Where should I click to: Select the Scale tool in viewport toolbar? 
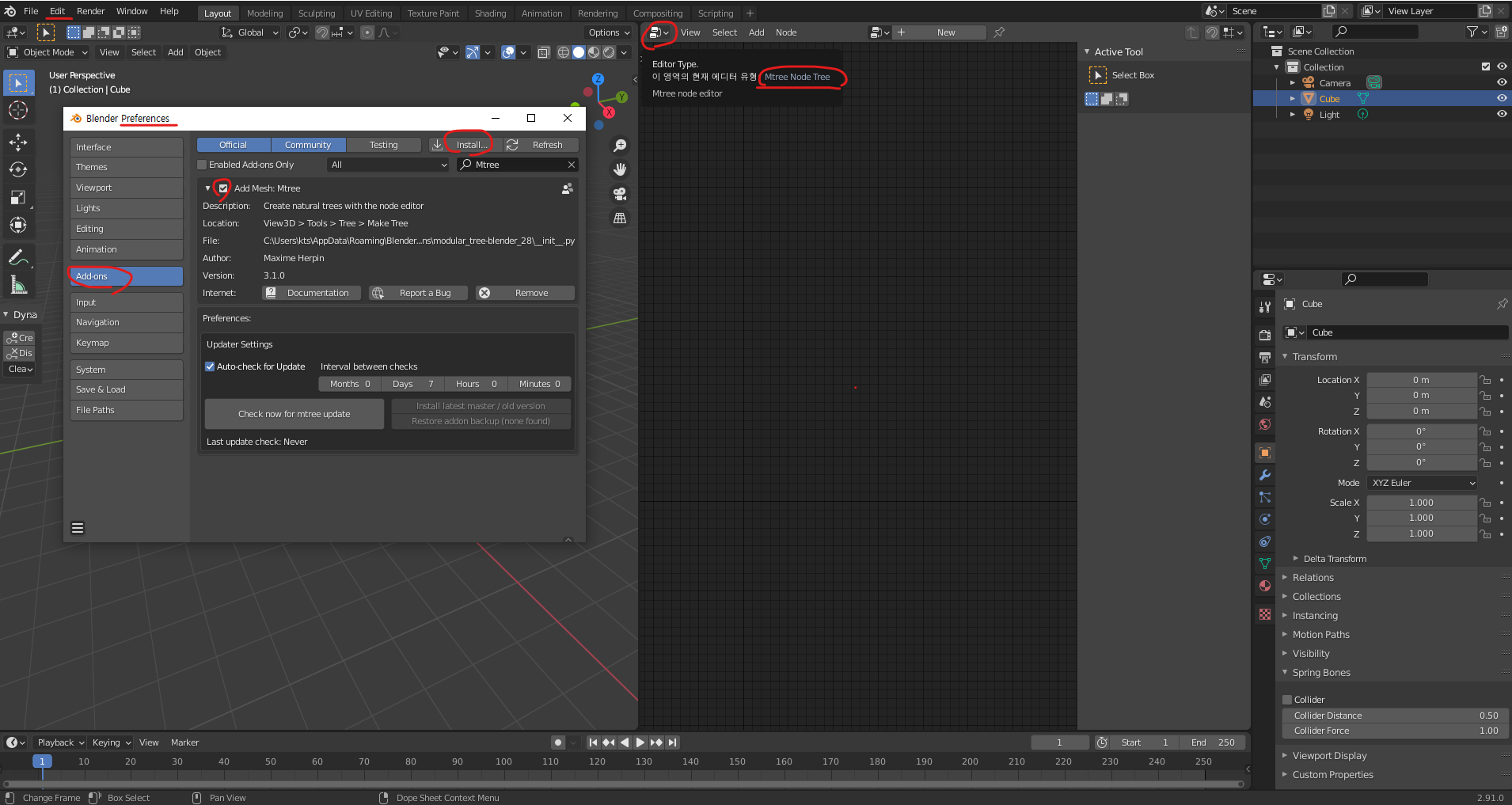18,197
